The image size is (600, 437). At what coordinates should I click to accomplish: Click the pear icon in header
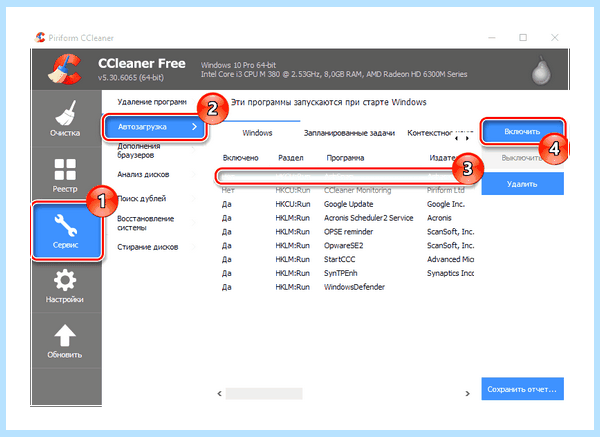point(541,72)
